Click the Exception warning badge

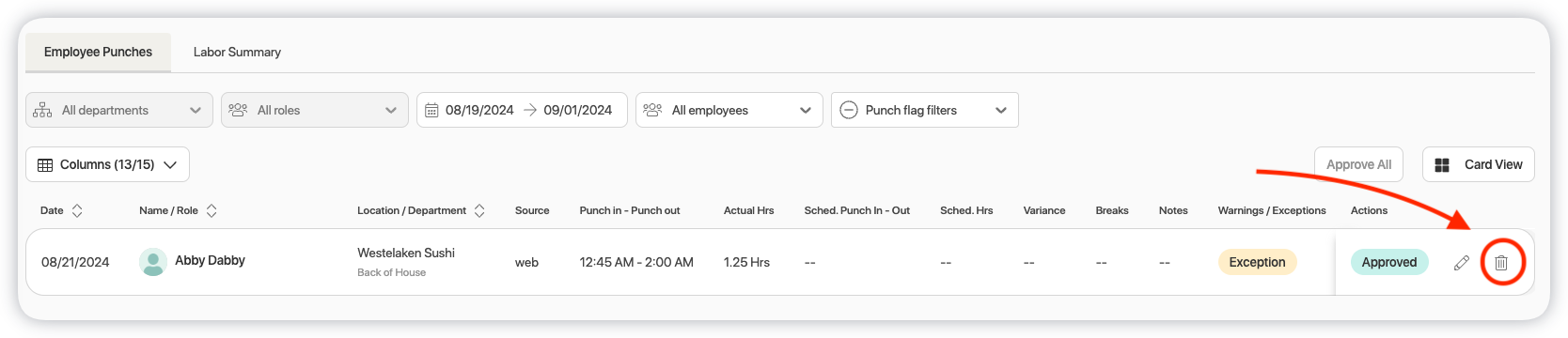(1257, 262)
